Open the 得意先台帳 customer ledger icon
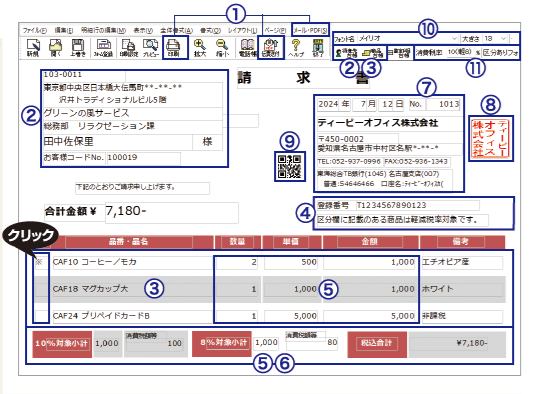 tap(346, 53)
